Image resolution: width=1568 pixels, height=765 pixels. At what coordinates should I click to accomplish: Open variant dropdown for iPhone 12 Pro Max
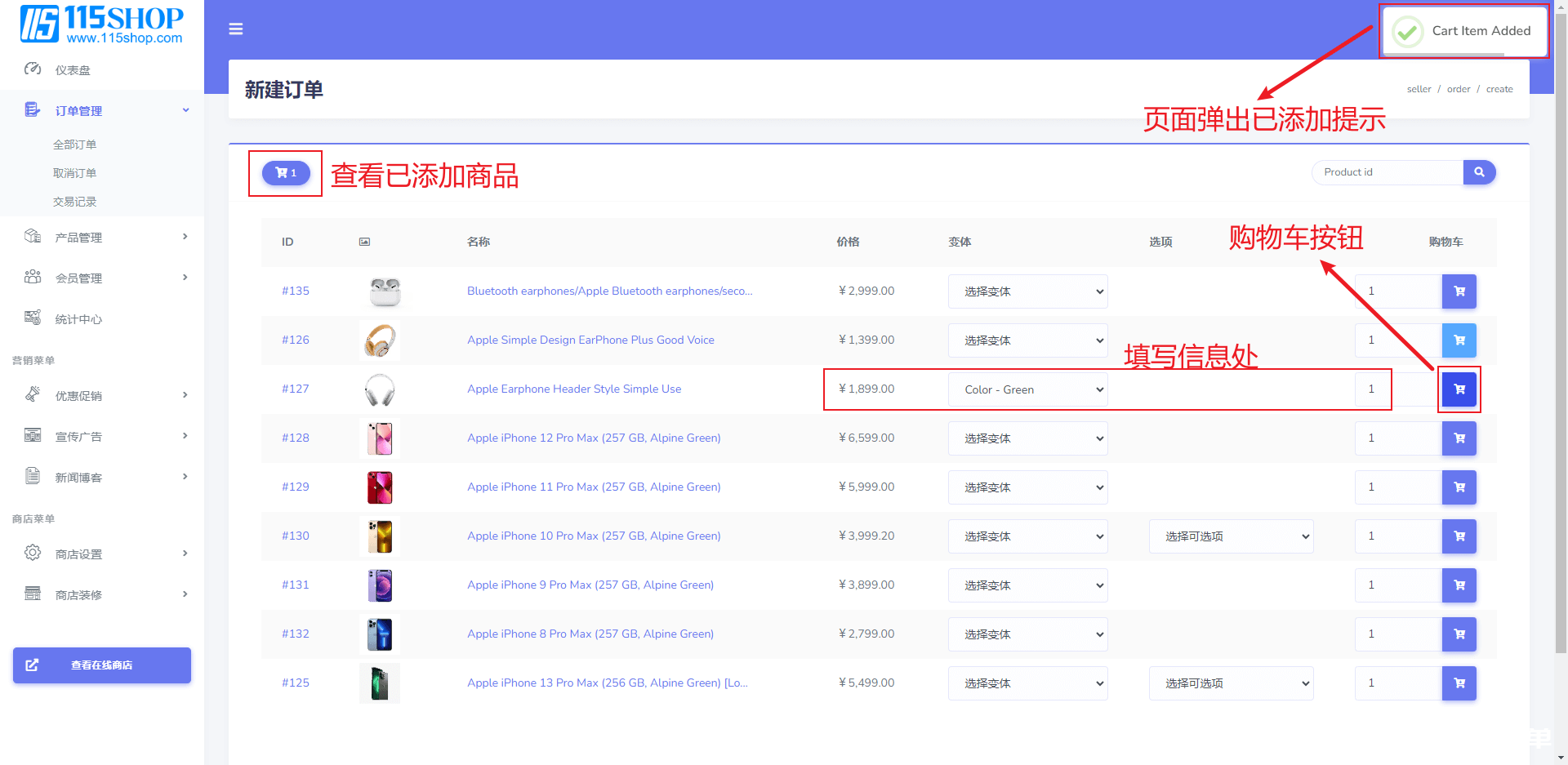1027,438
